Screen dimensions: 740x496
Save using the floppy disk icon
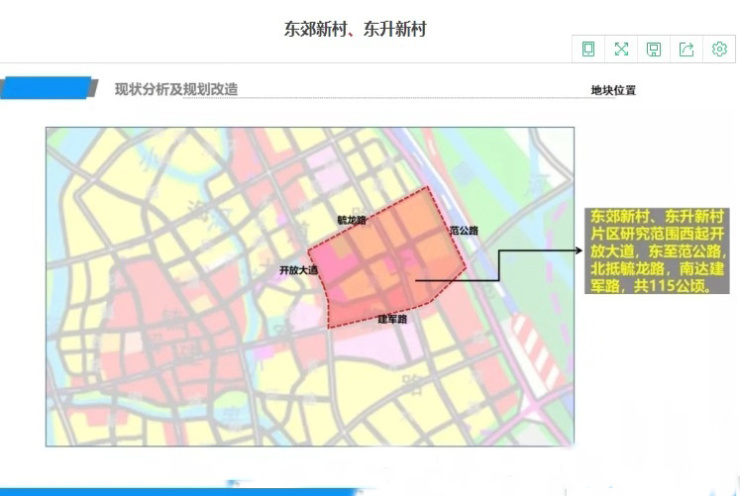654,49
